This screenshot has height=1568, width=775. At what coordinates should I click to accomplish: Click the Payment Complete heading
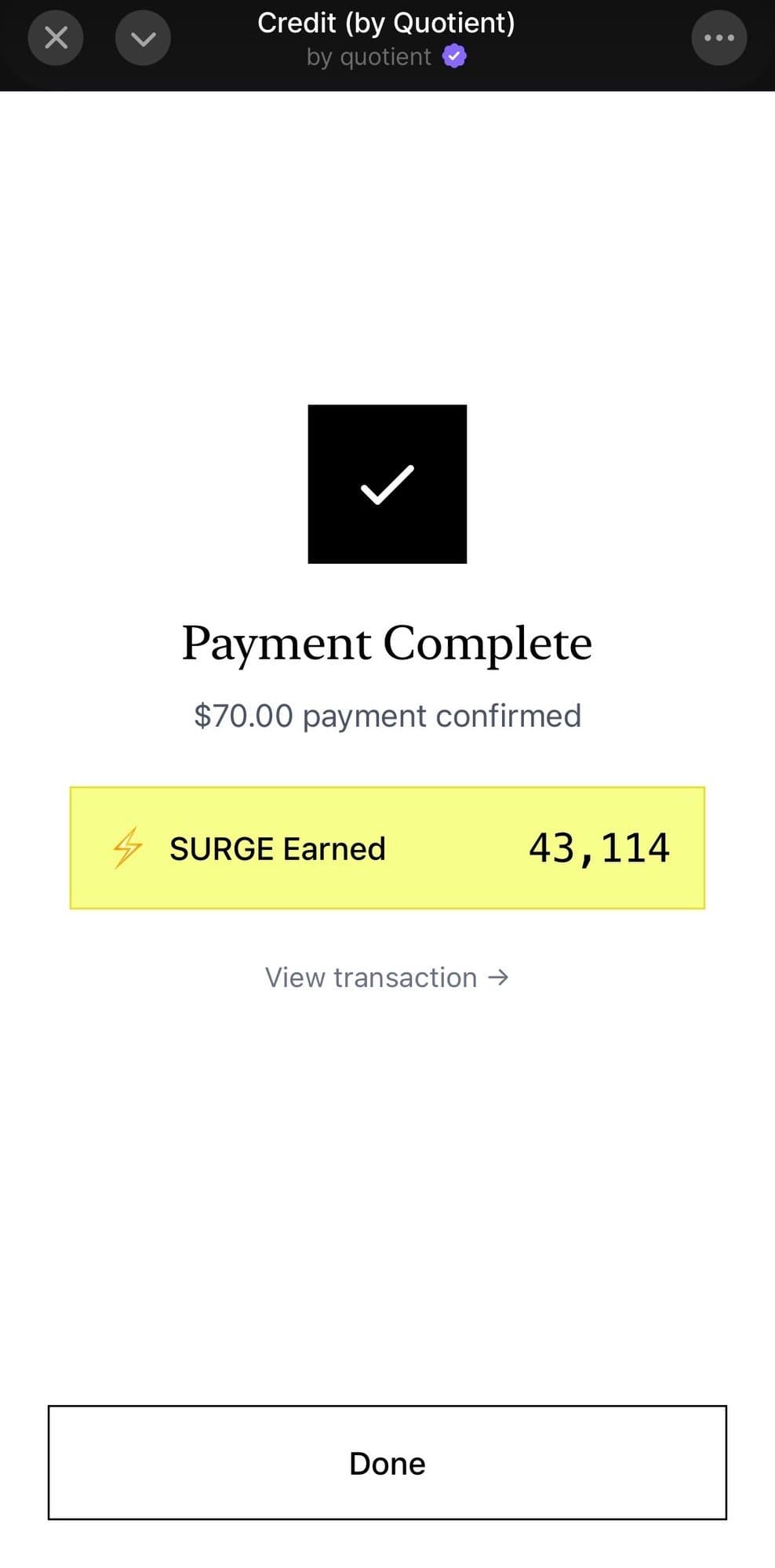tap(387, 643)
